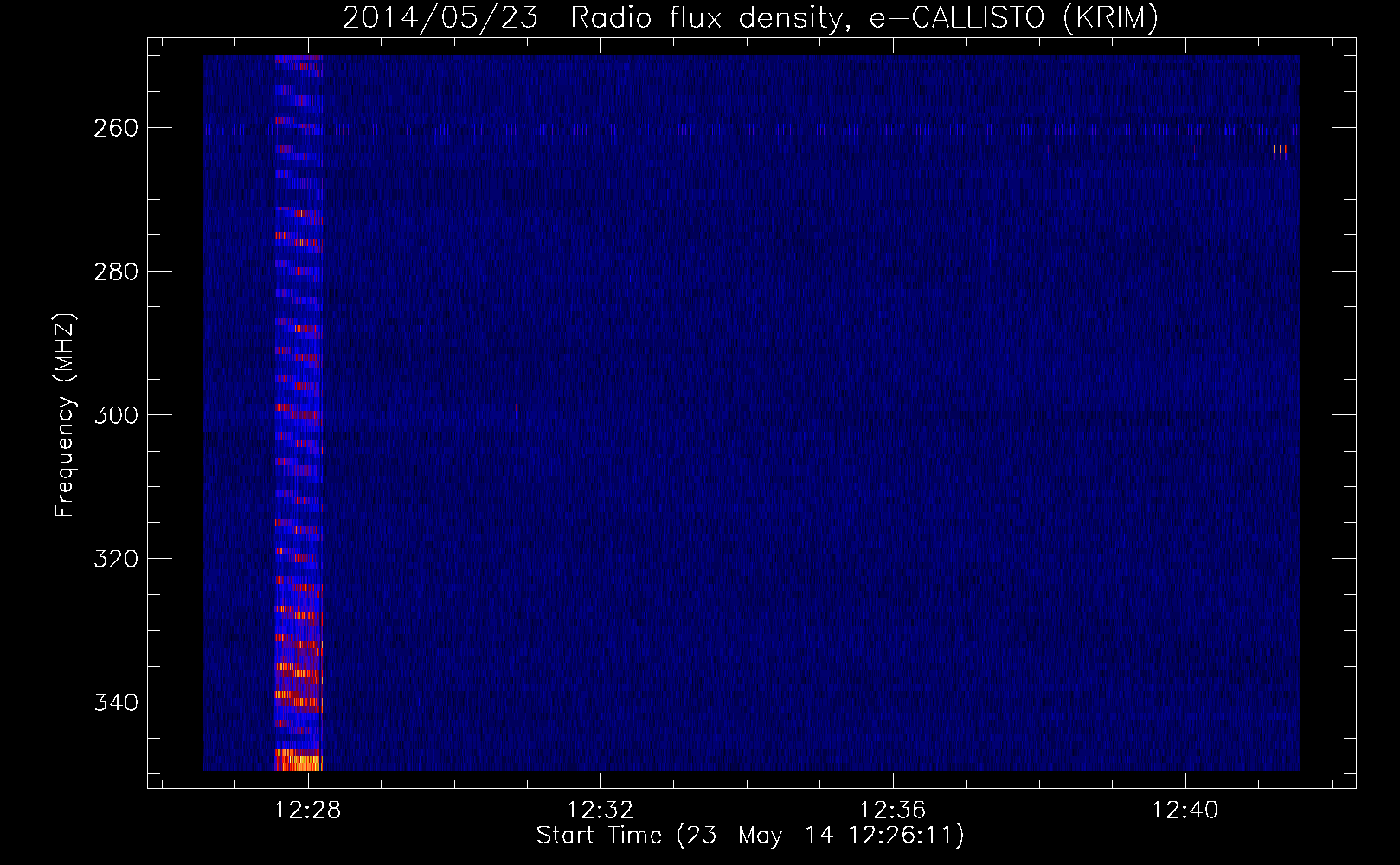Screen dimensions: 1400x865
Task: Click the 12:40 time tick label
Action: pos(1185,810)
